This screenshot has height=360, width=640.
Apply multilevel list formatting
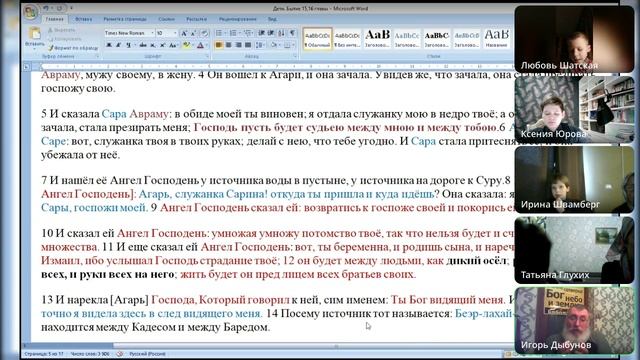point(248,33)
